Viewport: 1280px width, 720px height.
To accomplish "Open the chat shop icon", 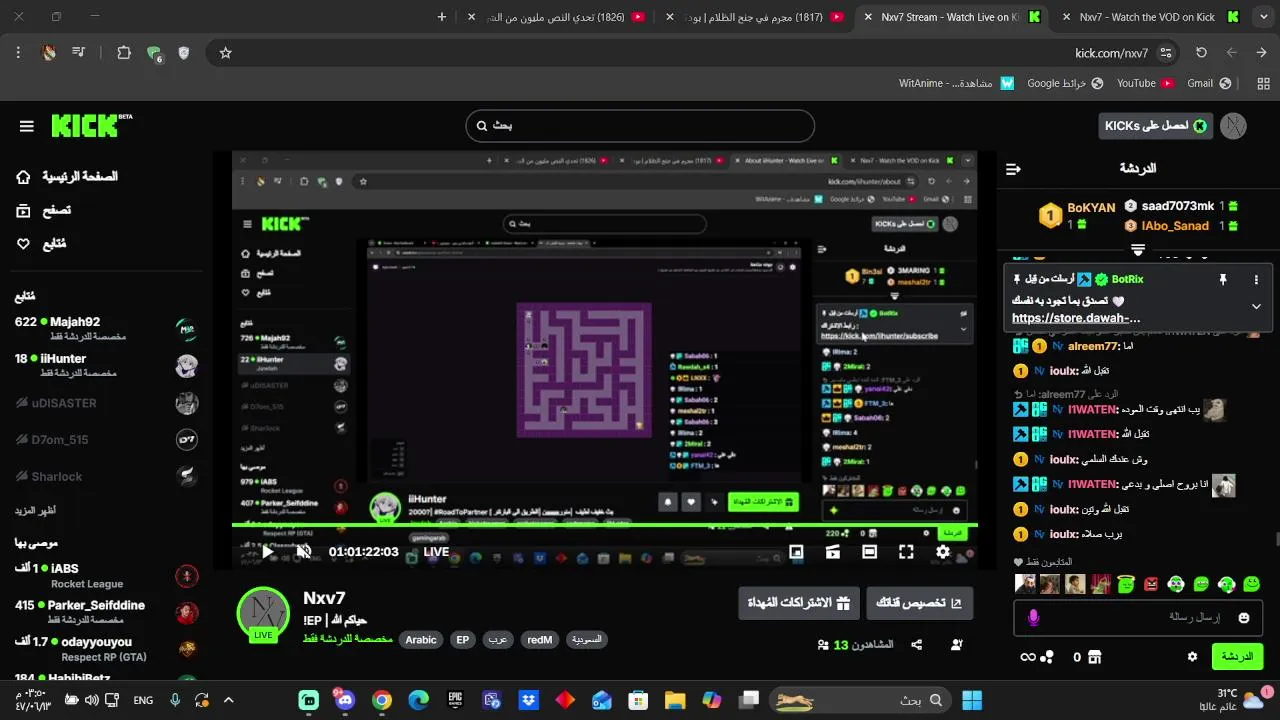I will [1095, 657].
